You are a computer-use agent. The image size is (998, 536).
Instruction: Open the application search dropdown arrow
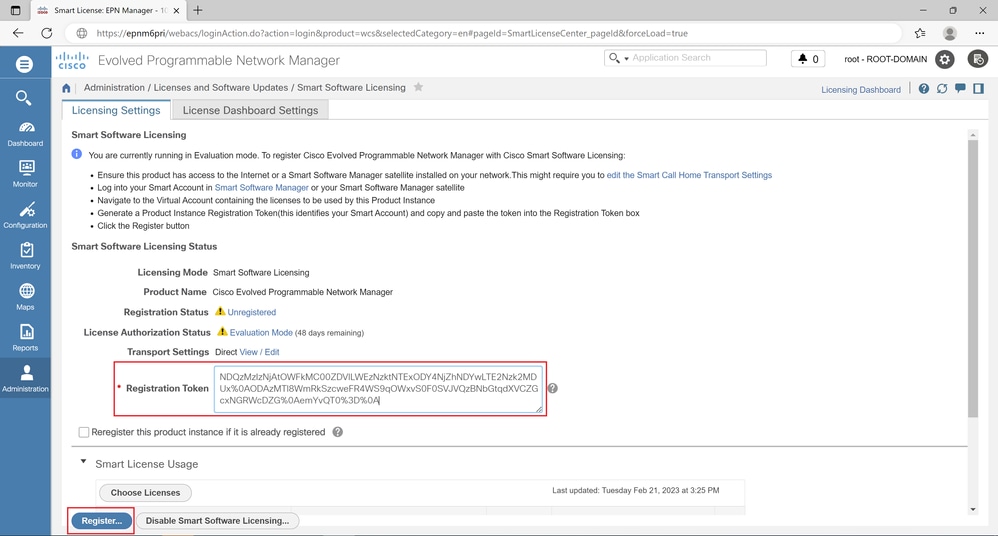click(626, 59)
